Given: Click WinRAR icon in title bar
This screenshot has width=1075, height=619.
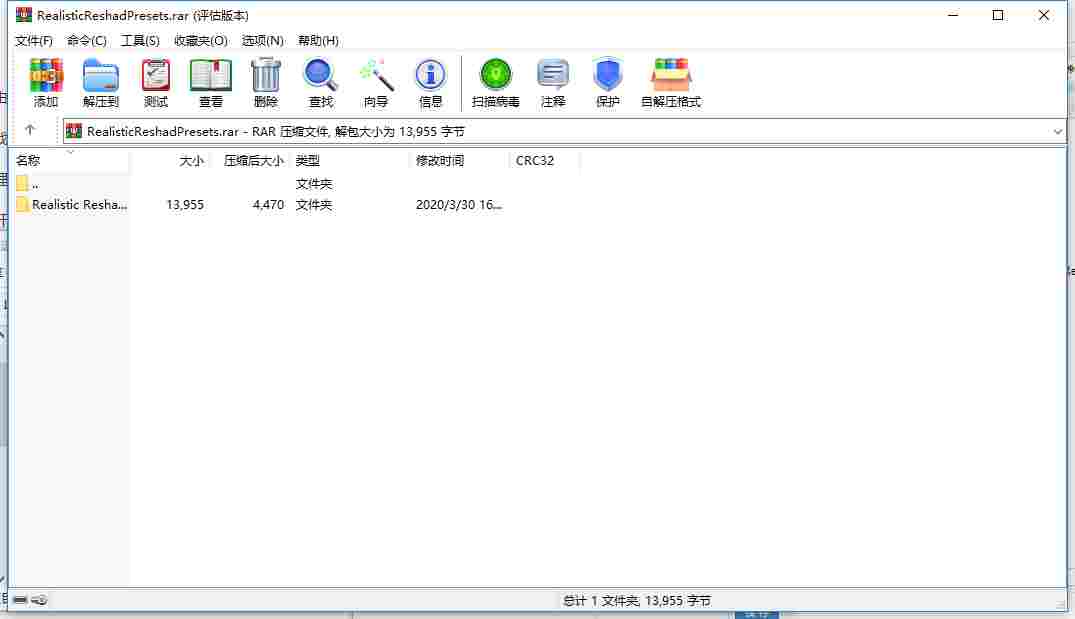Looking at the screenshot, I should (24, 14).
